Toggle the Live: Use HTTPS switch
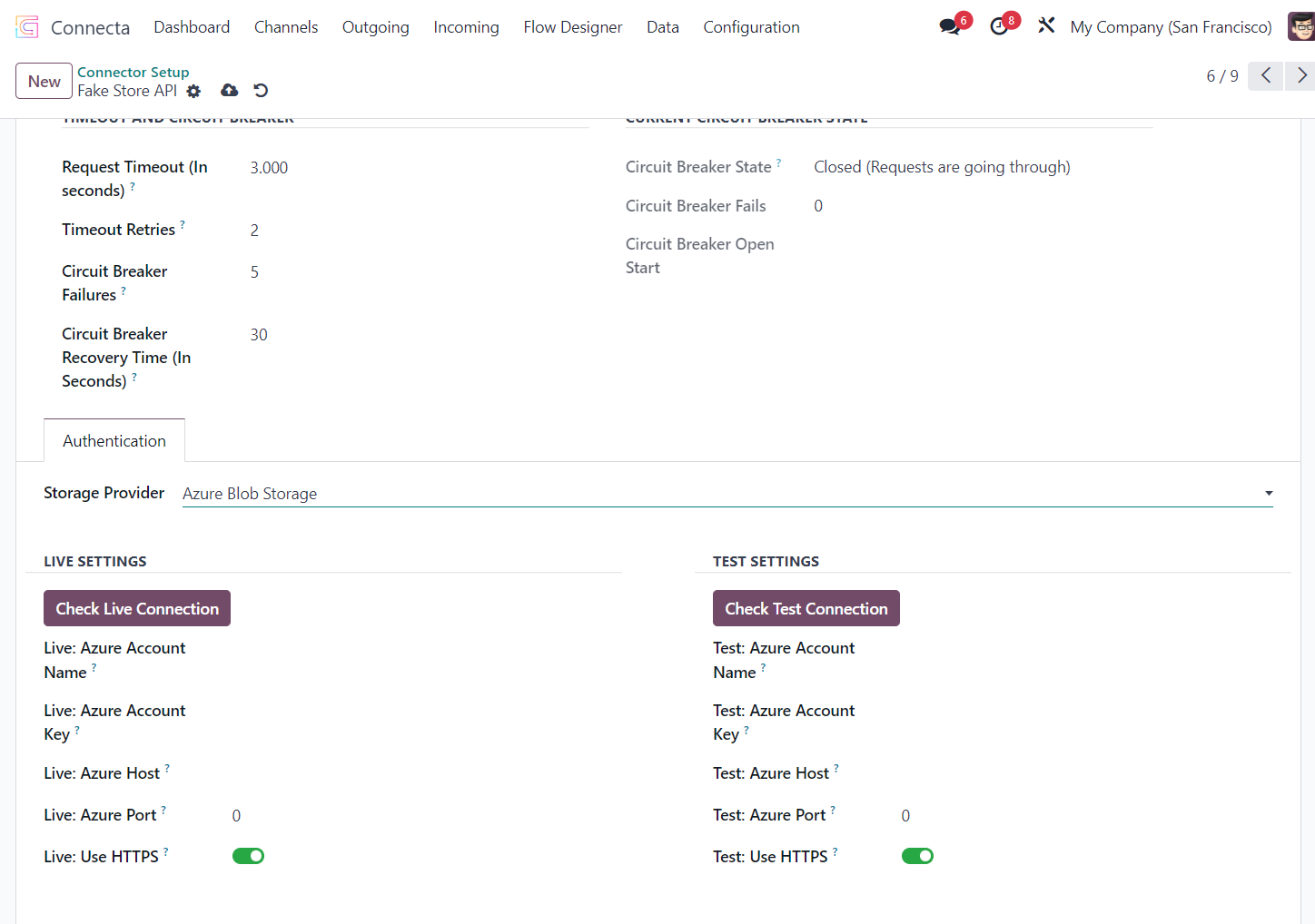The width and height of the screenshot is (1315, 924). (x=248, y=856)
